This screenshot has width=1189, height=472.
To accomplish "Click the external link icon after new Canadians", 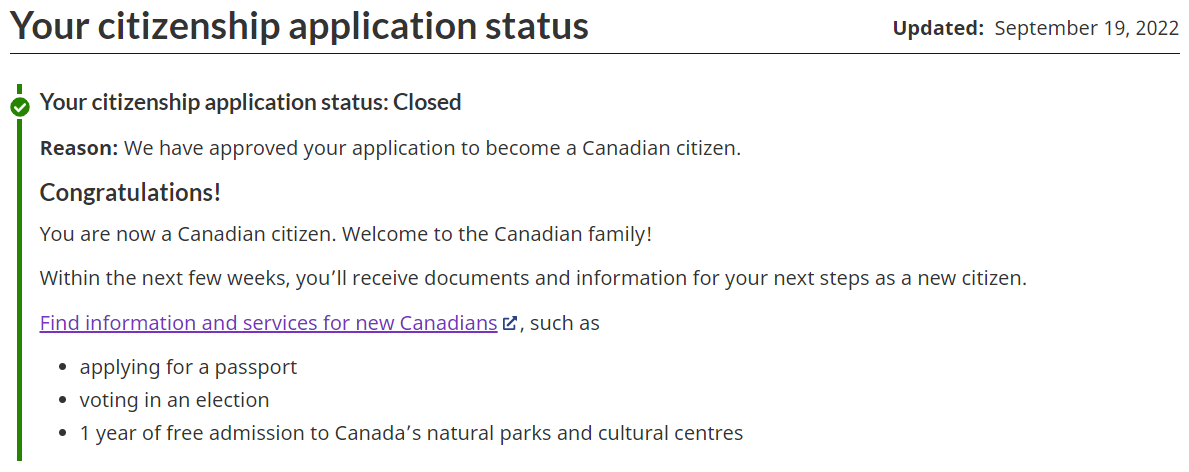I will 510,324.
